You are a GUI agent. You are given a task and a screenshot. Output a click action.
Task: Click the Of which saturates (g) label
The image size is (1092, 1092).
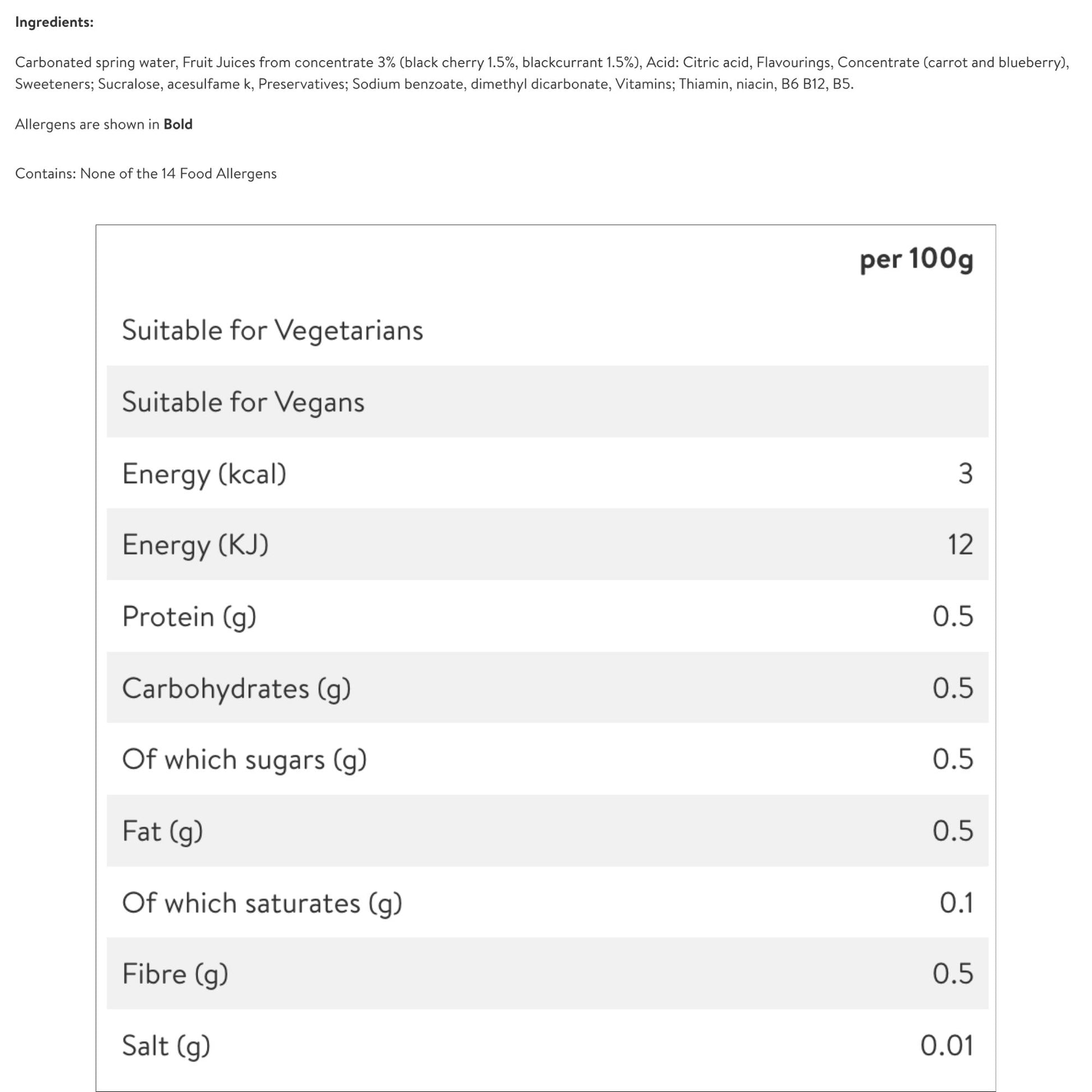pos(262,903)
